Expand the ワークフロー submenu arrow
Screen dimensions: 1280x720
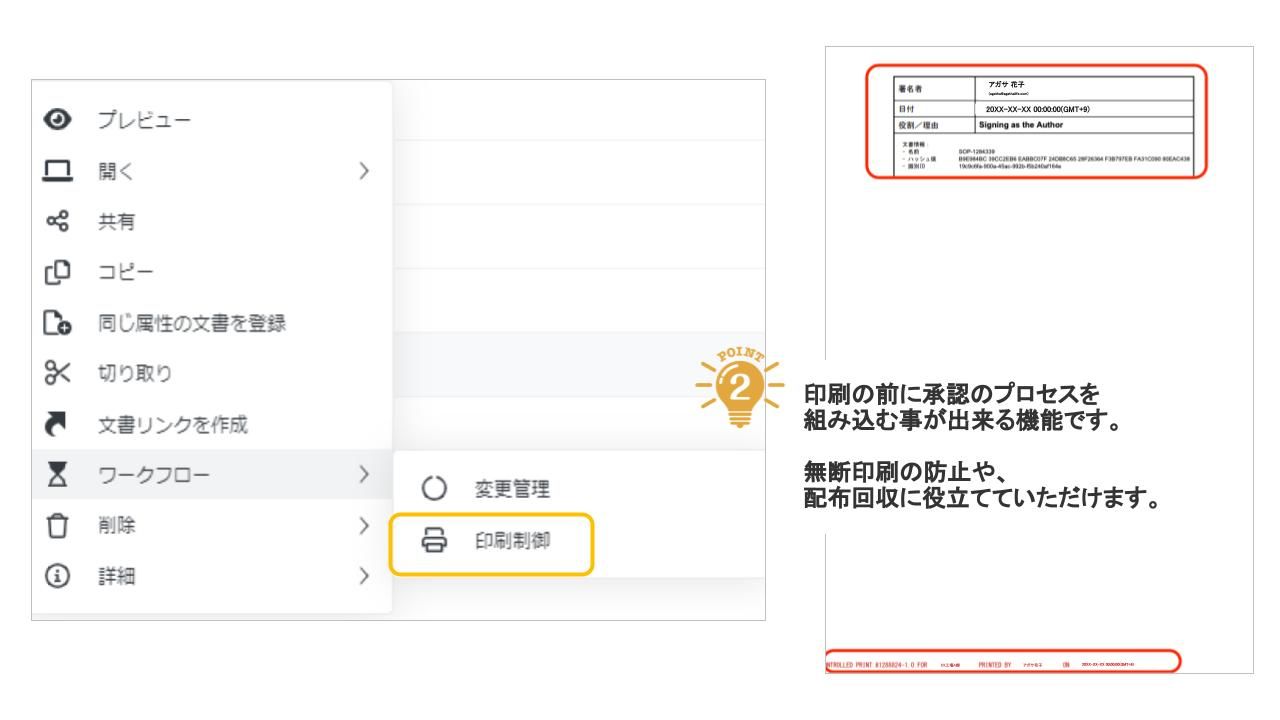[363, 471]
